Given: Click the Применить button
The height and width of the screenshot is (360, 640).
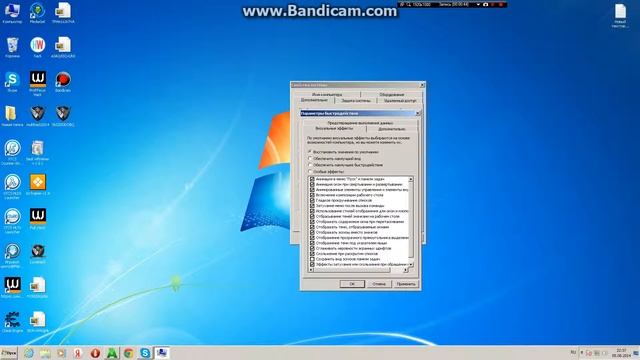Looking at the screenshot, I should 406,284.
